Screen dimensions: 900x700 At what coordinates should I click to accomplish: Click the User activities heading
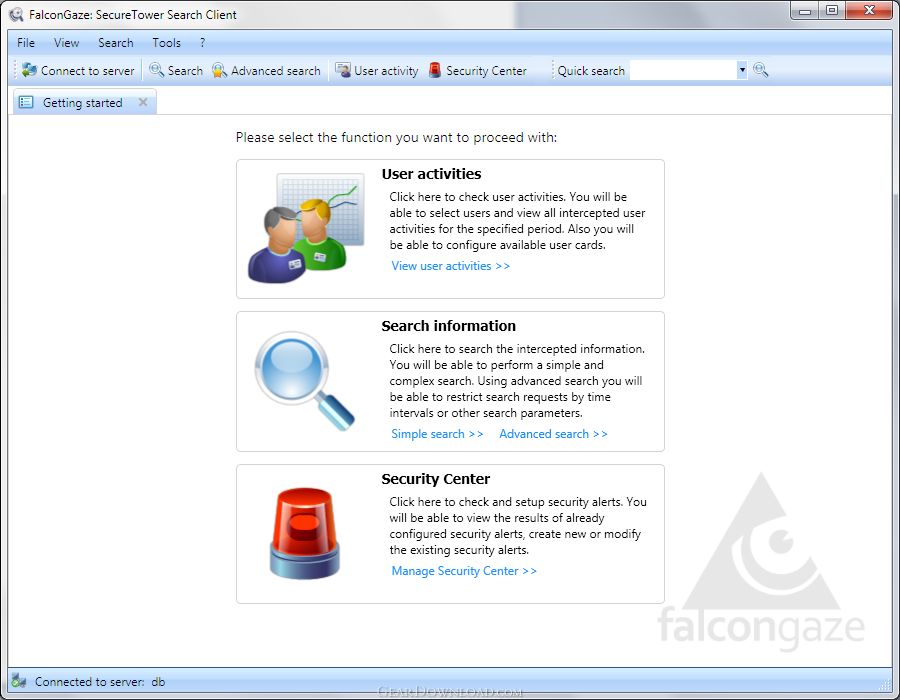[431, 174]
